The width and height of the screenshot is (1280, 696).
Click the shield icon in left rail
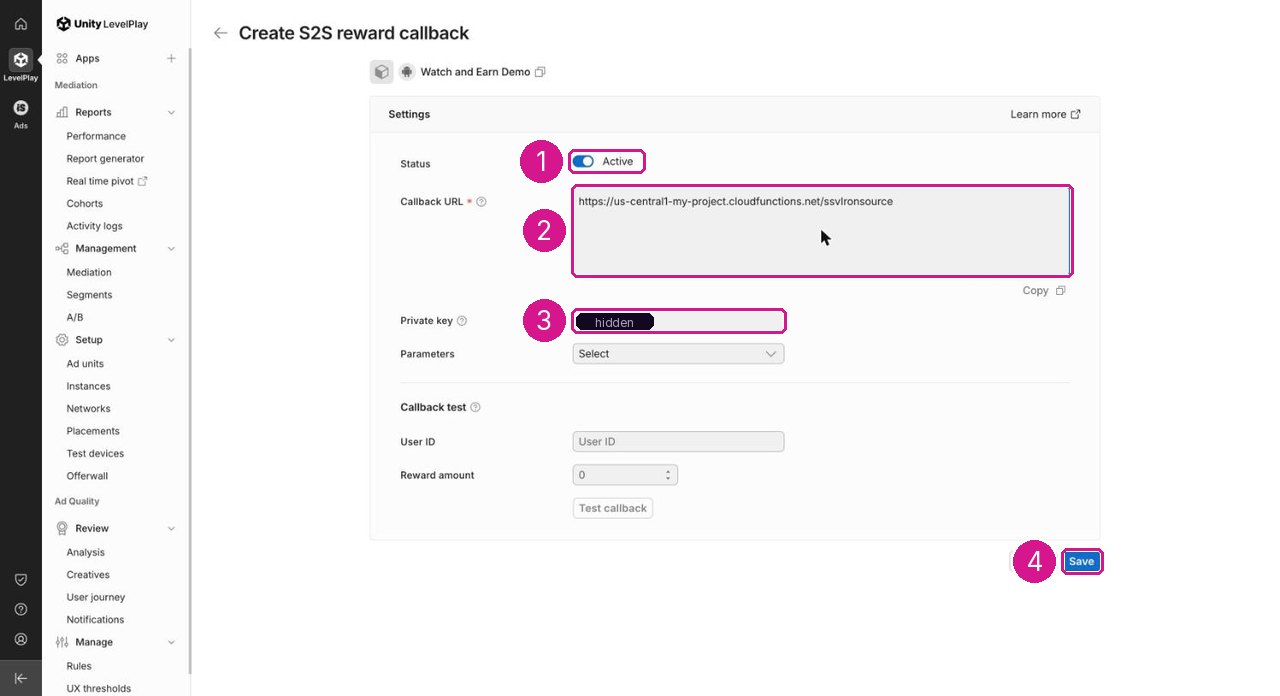click(x=20, y=579)
